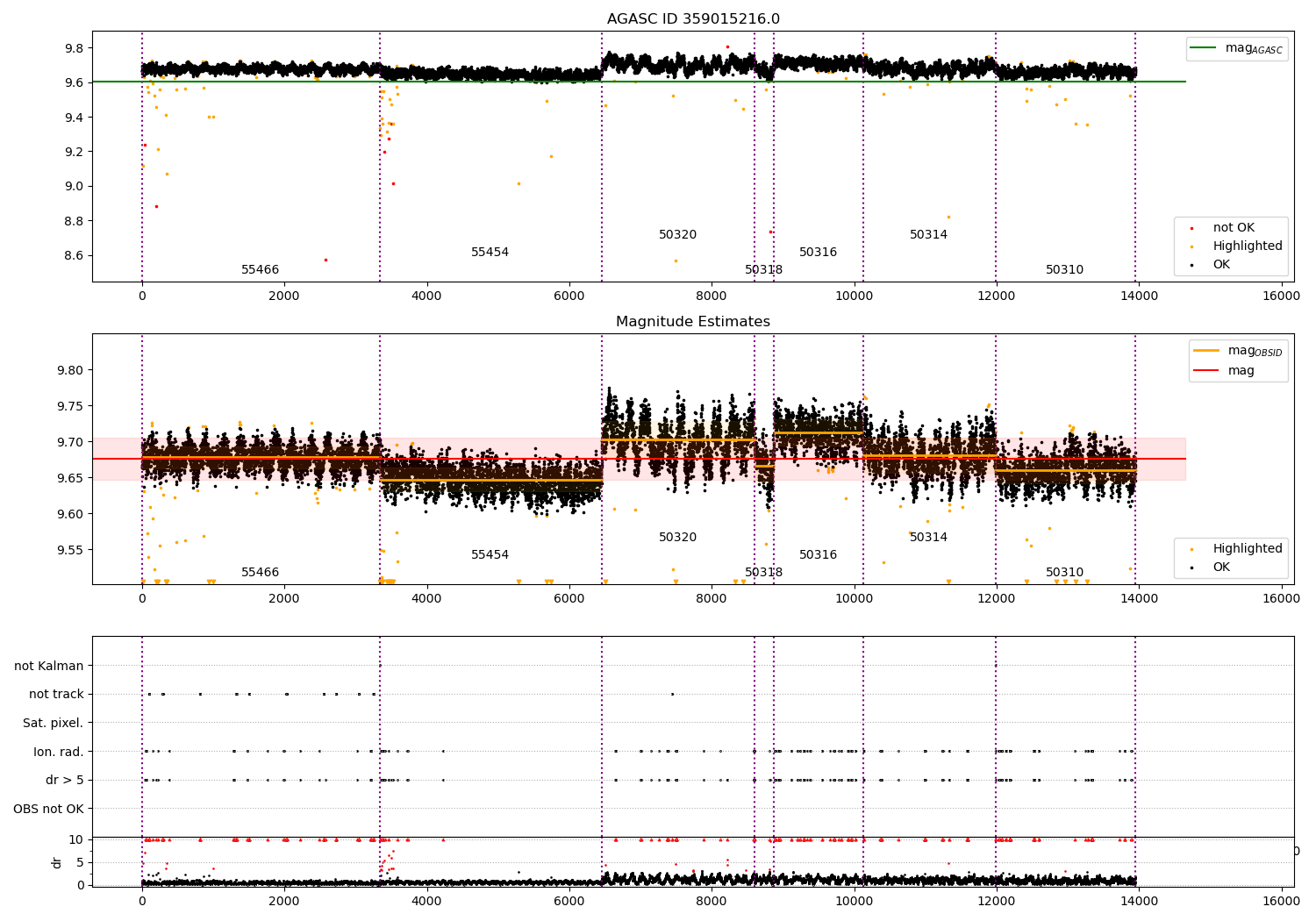Click the 10 tick on the dr axis
Image resolution: width=1316 pixels, height=921 pixels.
pos(77,840)
